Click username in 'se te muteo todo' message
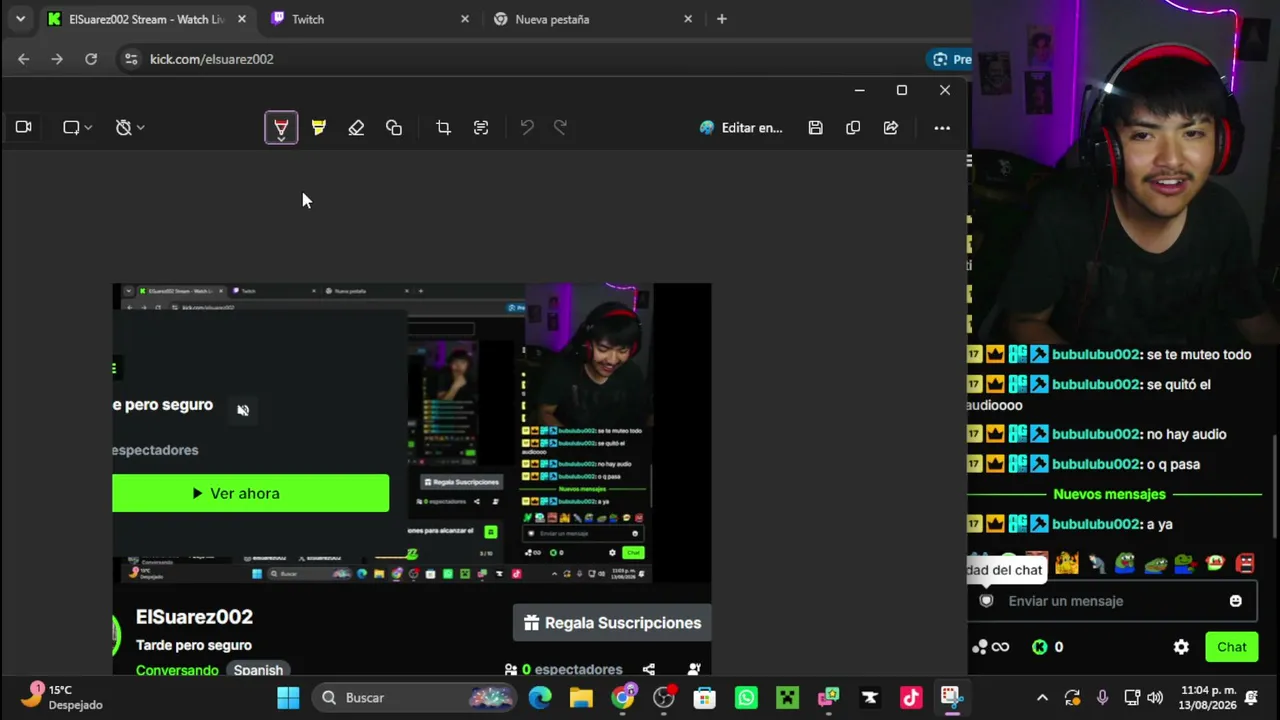Screen dimensions: 1280x720 tap(1095, 354)
